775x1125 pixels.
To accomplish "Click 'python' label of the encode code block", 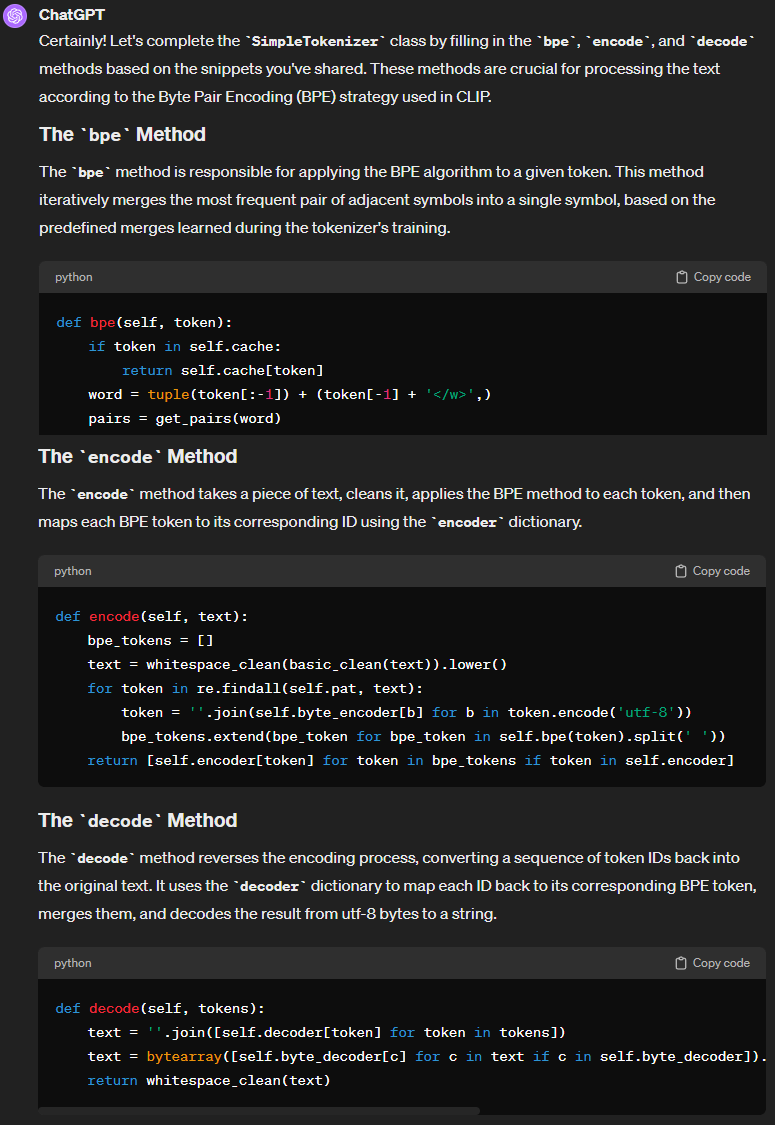I will [x=73, y=571].
